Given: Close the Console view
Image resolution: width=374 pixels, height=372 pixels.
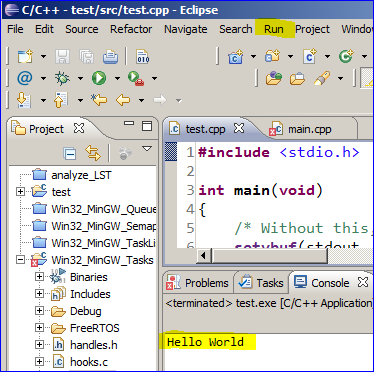Looking at the screenshot, I should (x=363, y=282).
